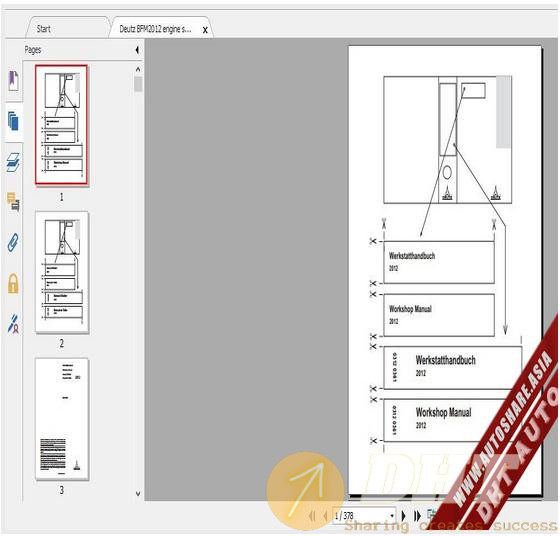Go to the last page

(417, 516)
